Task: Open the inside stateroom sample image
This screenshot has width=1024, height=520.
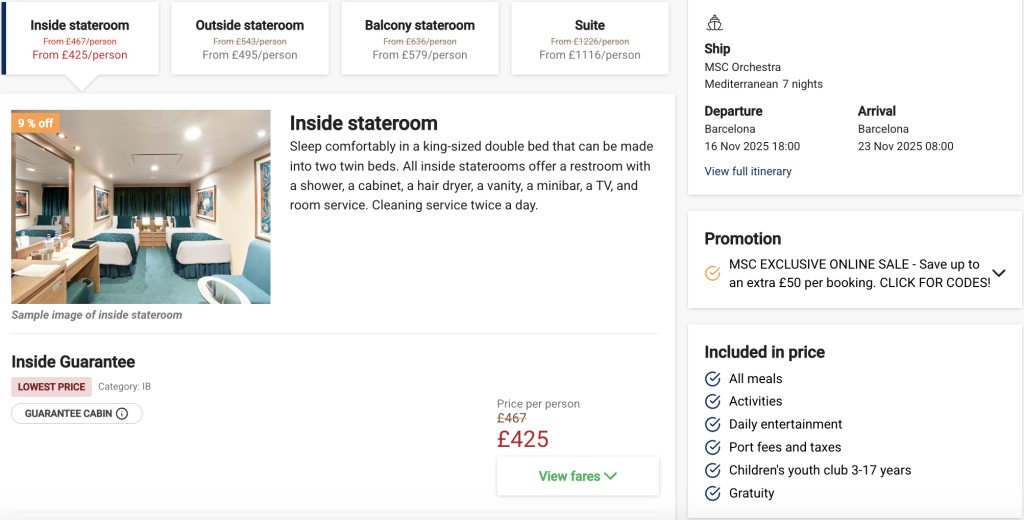Action: pyautogui.click(x=141, y=206)
